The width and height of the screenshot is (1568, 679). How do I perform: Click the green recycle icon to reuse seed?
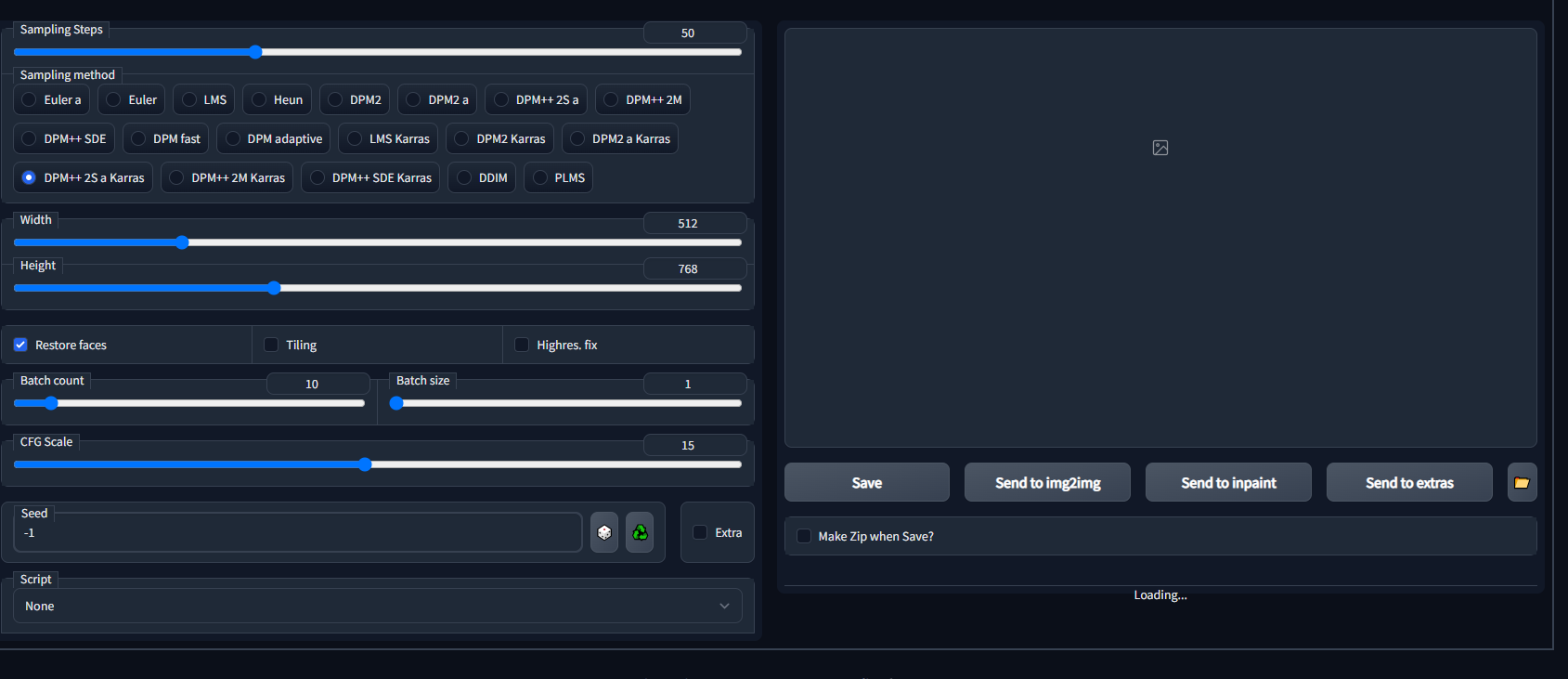(x=640, y=532)
